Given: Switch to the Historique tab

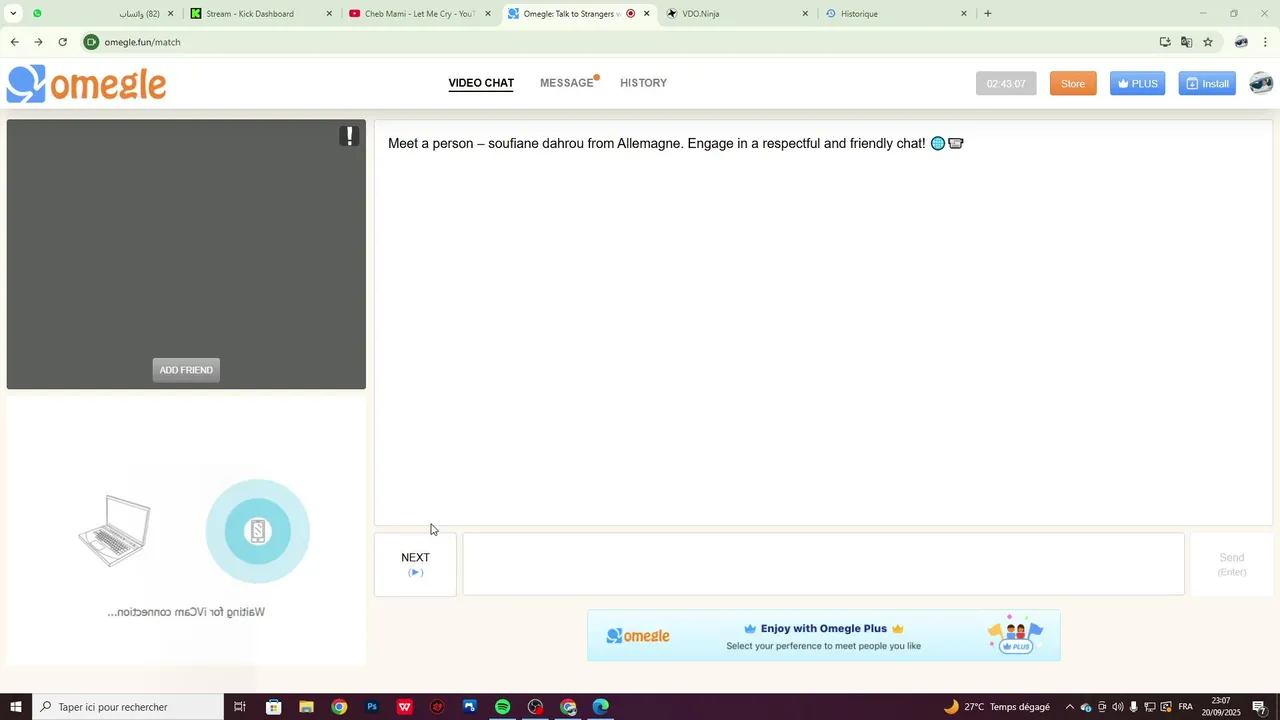Looking at the screenshot, I should click(x=896, y=14).
